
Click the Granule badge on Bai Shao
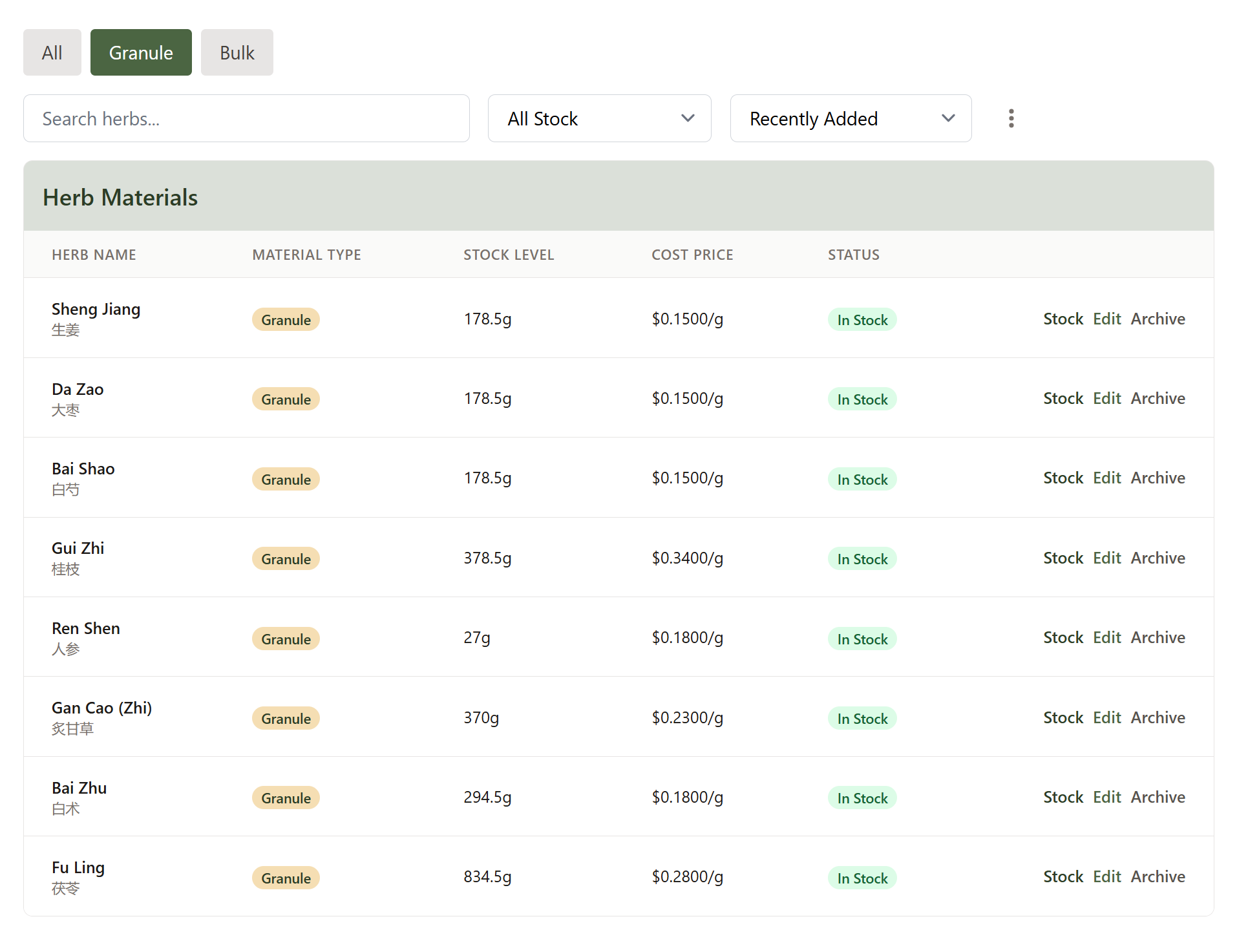[285, 479]
